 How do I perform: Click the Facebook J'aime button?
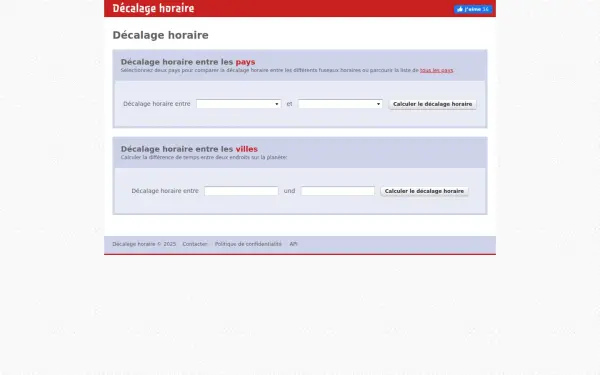click(x=473, y=9)
